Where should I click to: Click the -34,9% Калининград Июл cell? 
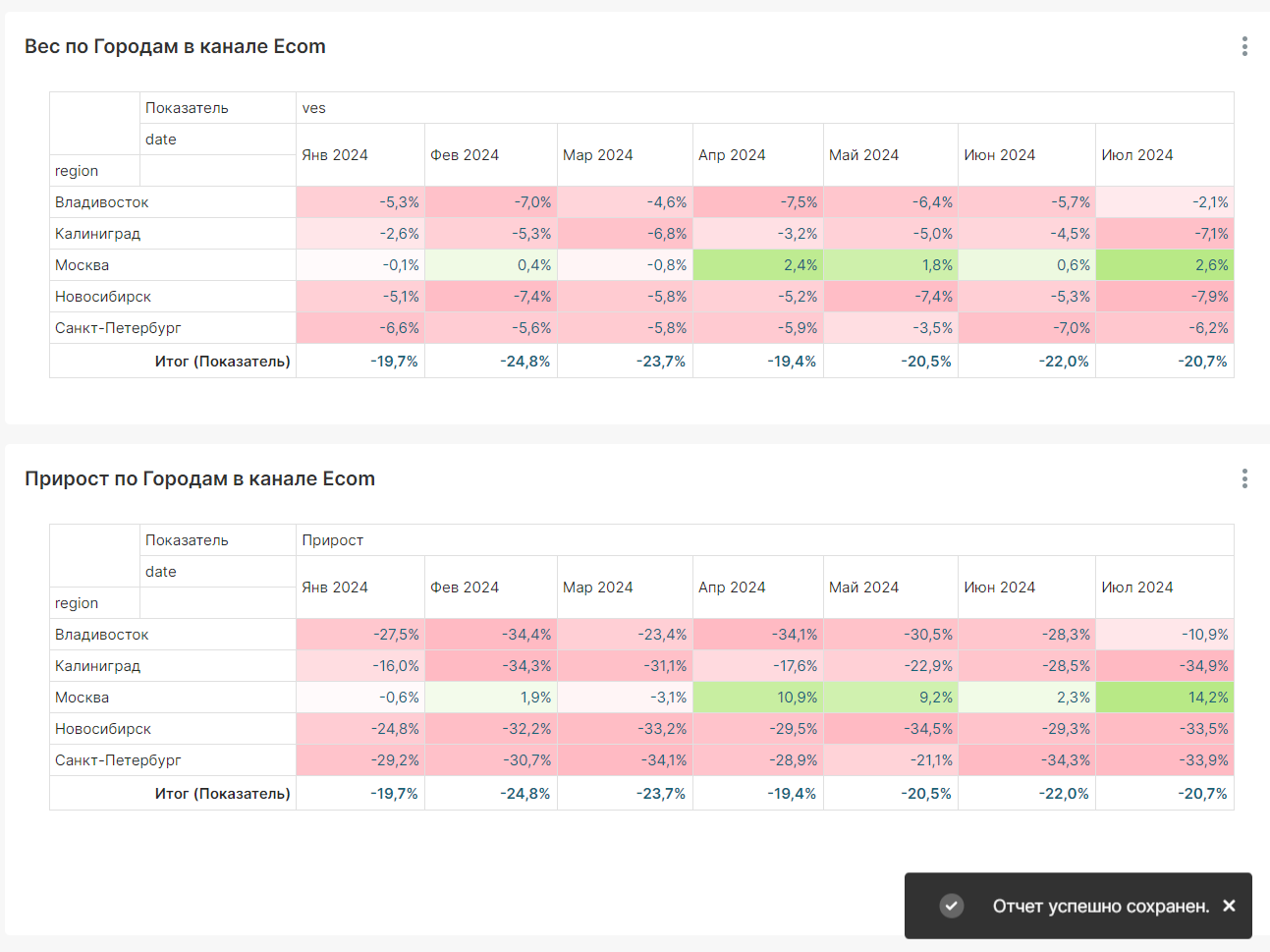coord(1165,666)
